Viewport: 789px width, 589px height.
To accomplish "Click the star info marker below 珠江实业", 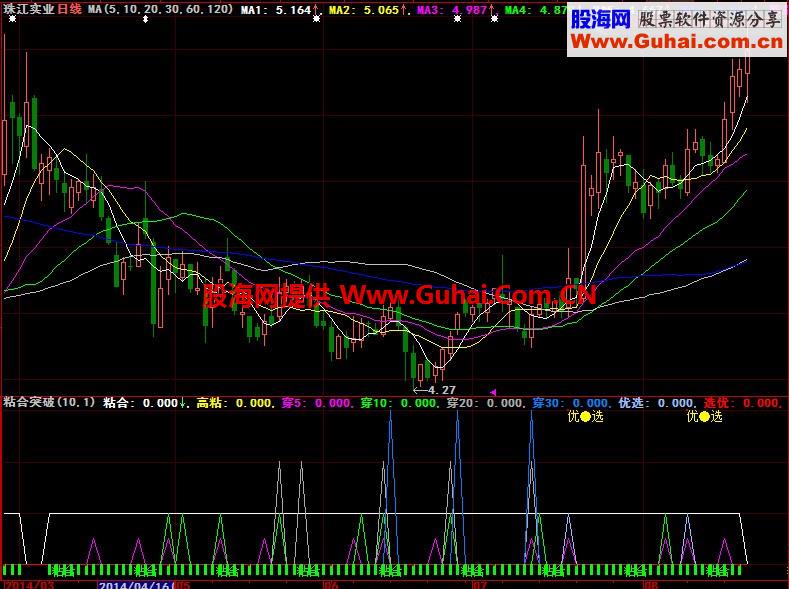I will pos(12,19).
